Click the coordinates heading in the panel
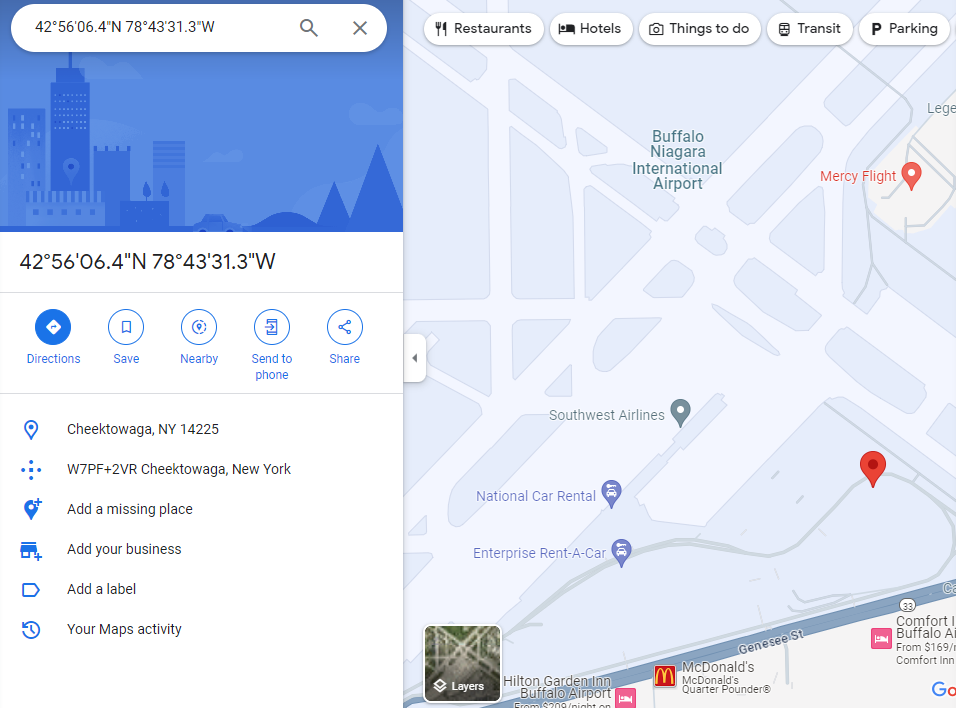 pyautogui.click(x=148, y=262)
